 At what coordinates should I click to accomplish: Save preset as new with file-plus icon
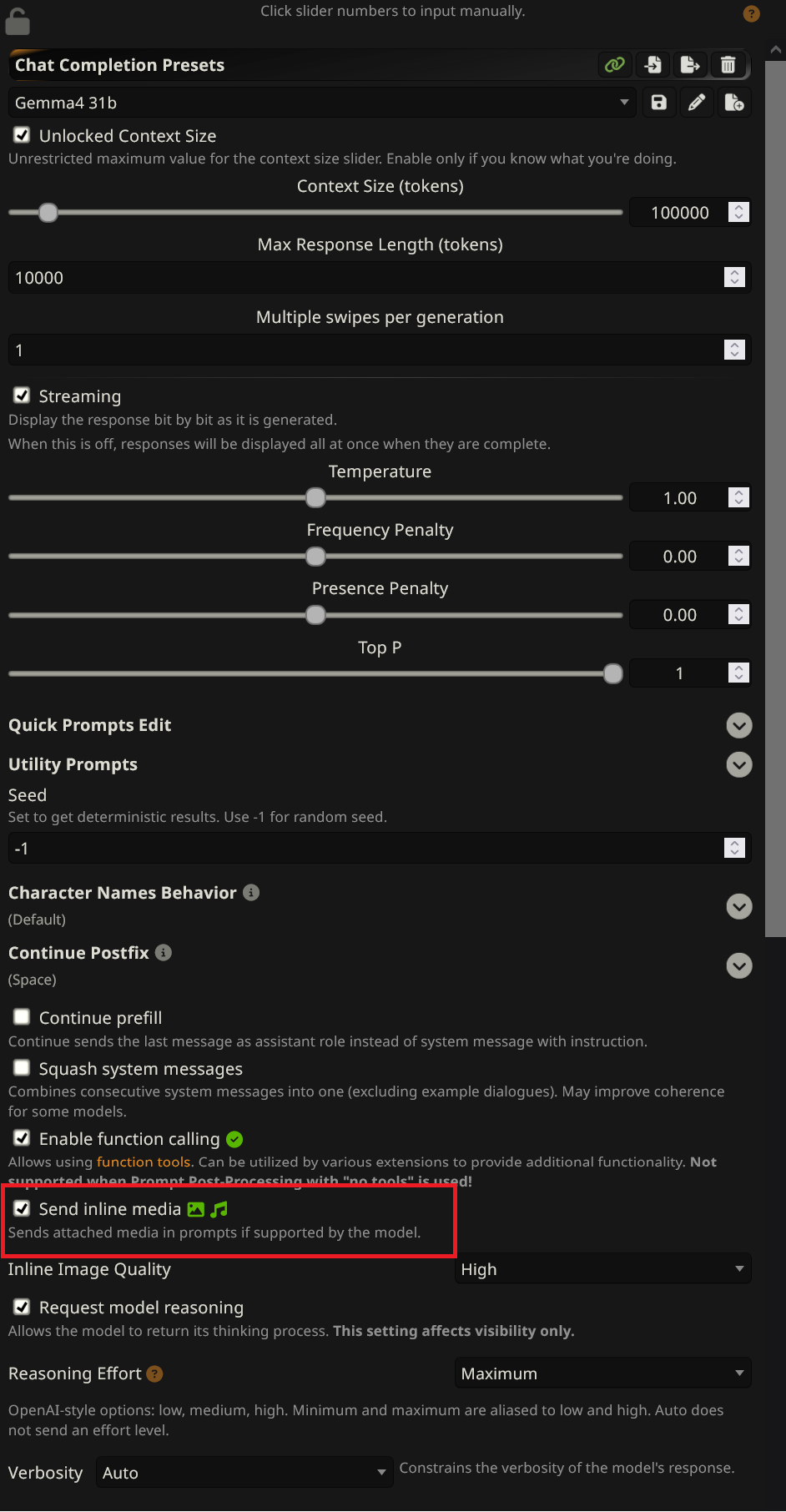(734, 103)
